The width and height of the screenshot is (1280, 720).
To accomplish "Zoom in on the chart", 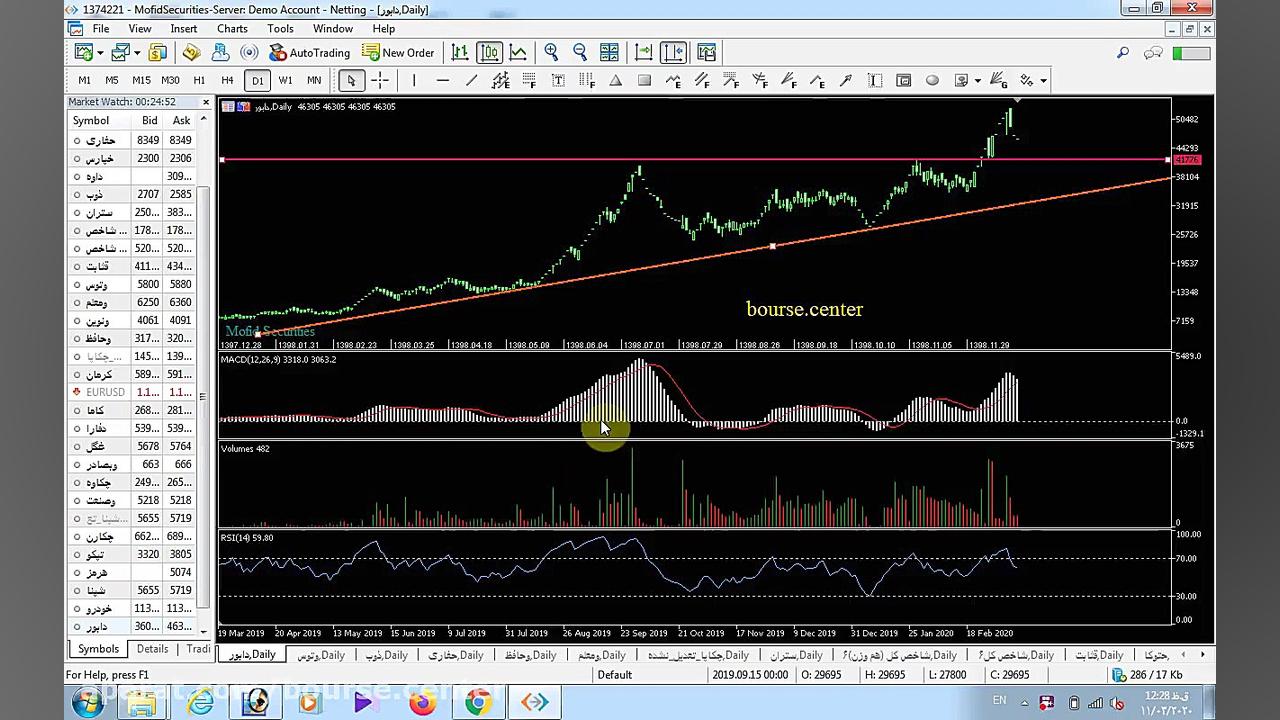I will (x=551, y=52).
